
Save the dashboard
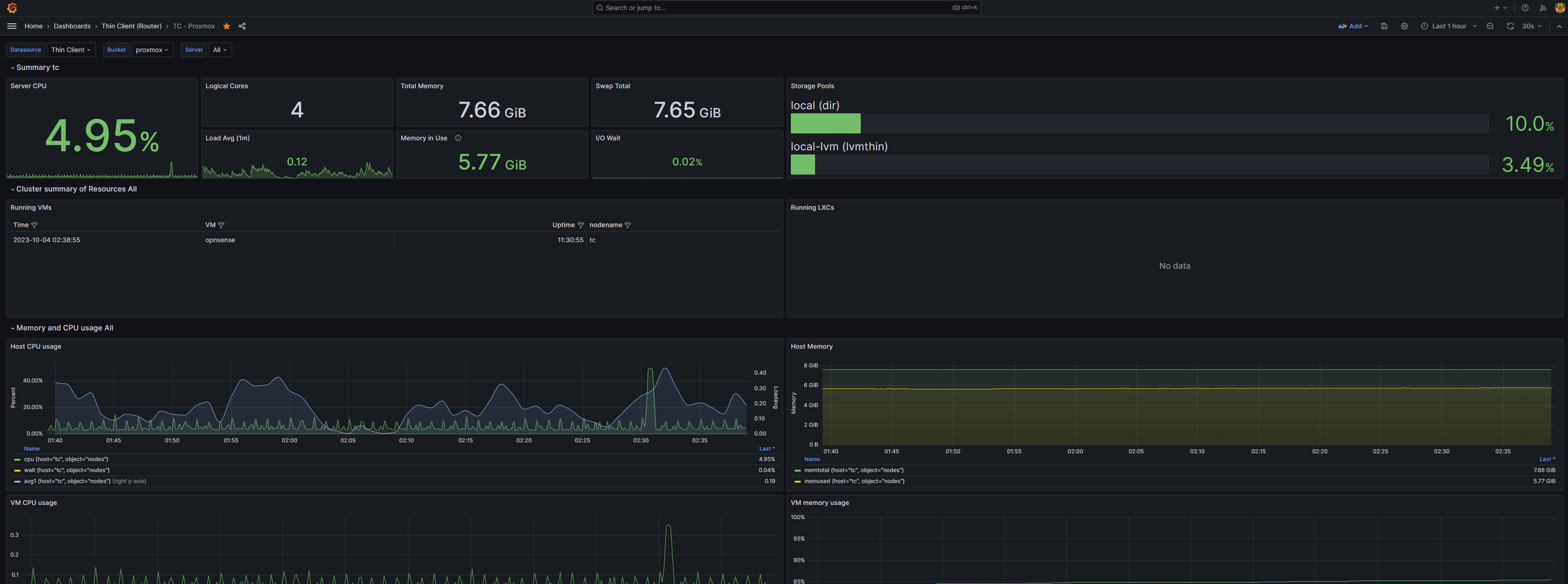pos(1383,26)
